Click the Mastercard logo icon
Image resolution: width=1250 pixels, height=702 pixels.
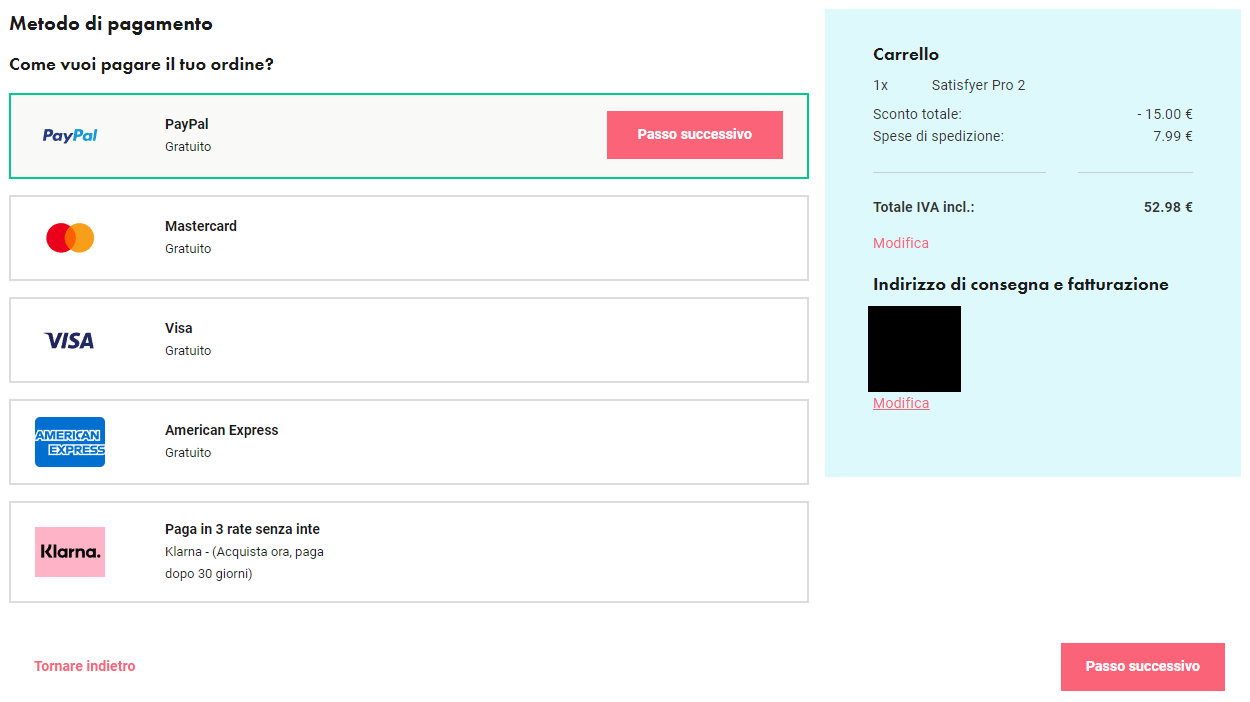(x=70, y=238)
